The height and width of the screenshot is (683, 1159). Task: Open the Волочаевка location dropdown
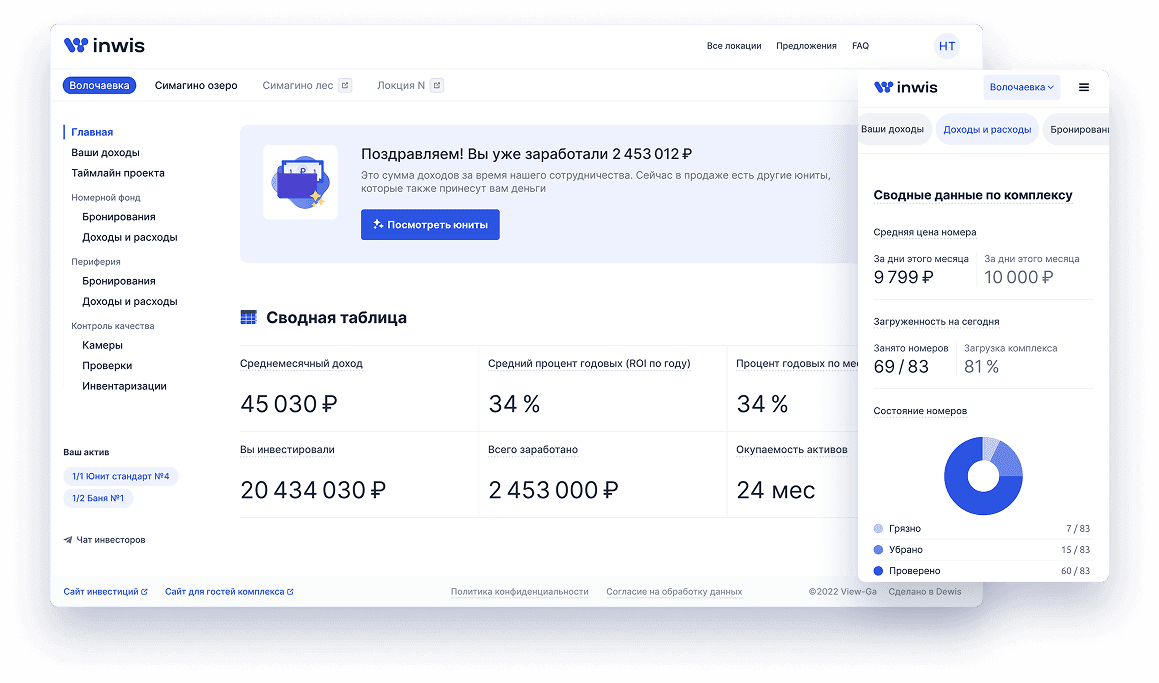1021,88
